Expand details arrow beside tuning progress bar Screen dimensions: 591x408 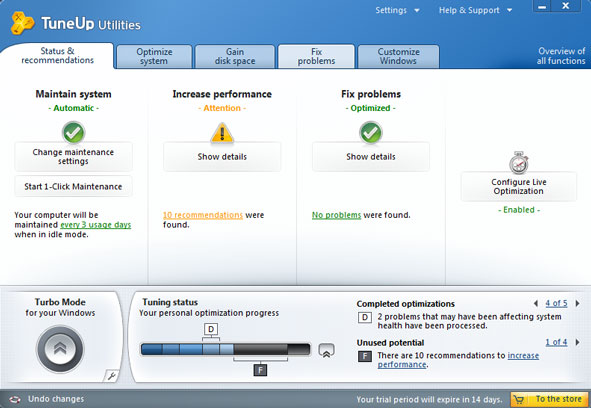coord(326,350)
